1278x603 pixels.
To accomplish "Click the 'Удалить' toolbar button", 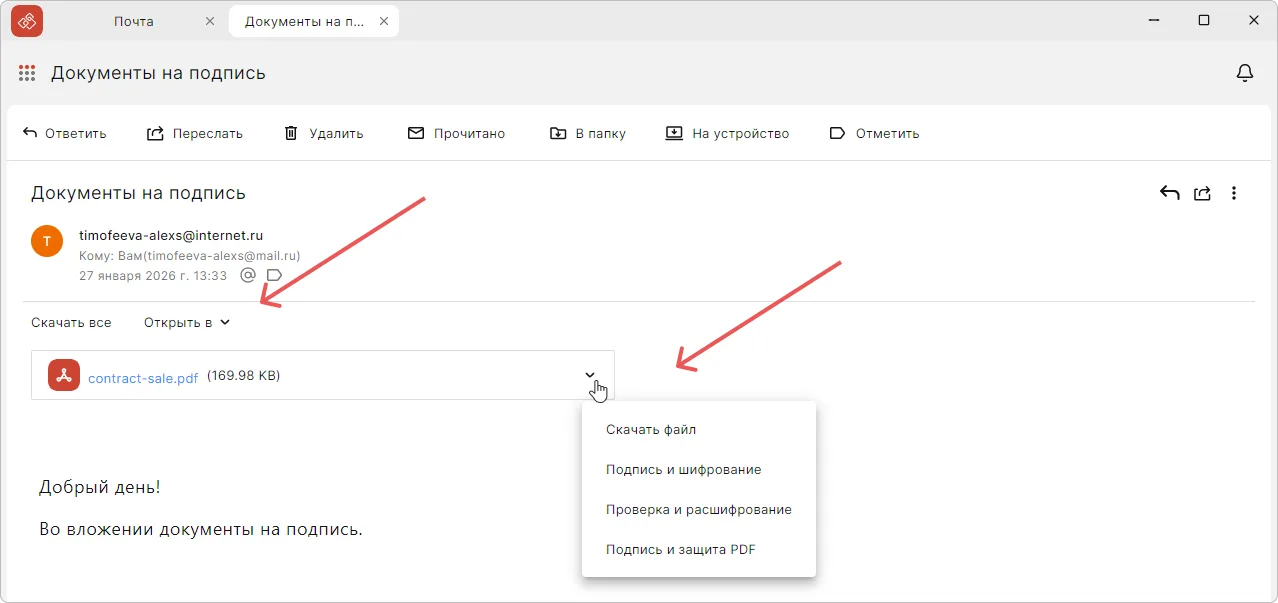I will click(324, 133).
